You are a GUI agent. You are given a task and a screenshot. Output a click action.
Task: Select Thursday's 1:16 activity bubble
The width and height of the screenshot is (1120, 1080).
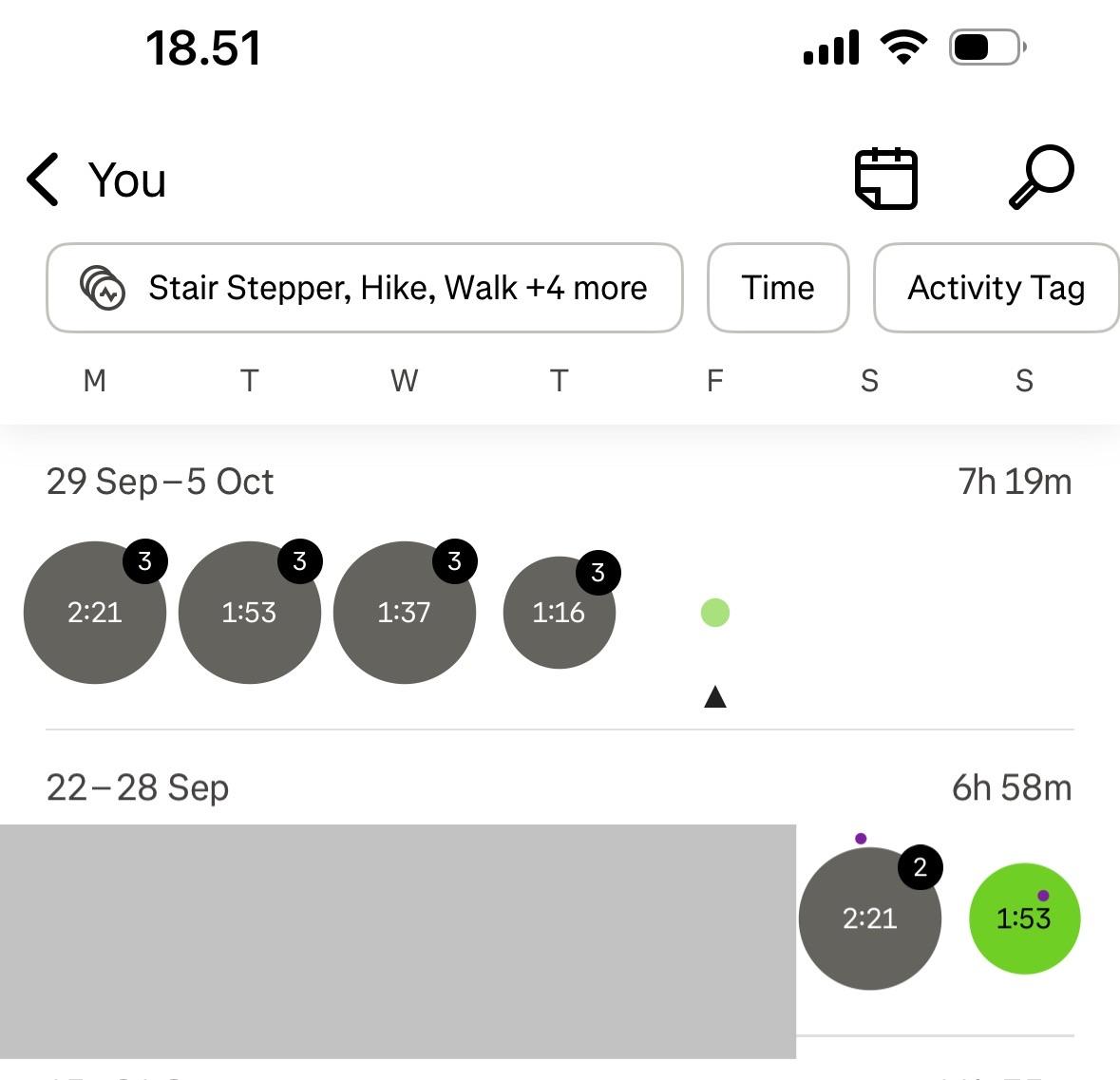coord(560,613)
